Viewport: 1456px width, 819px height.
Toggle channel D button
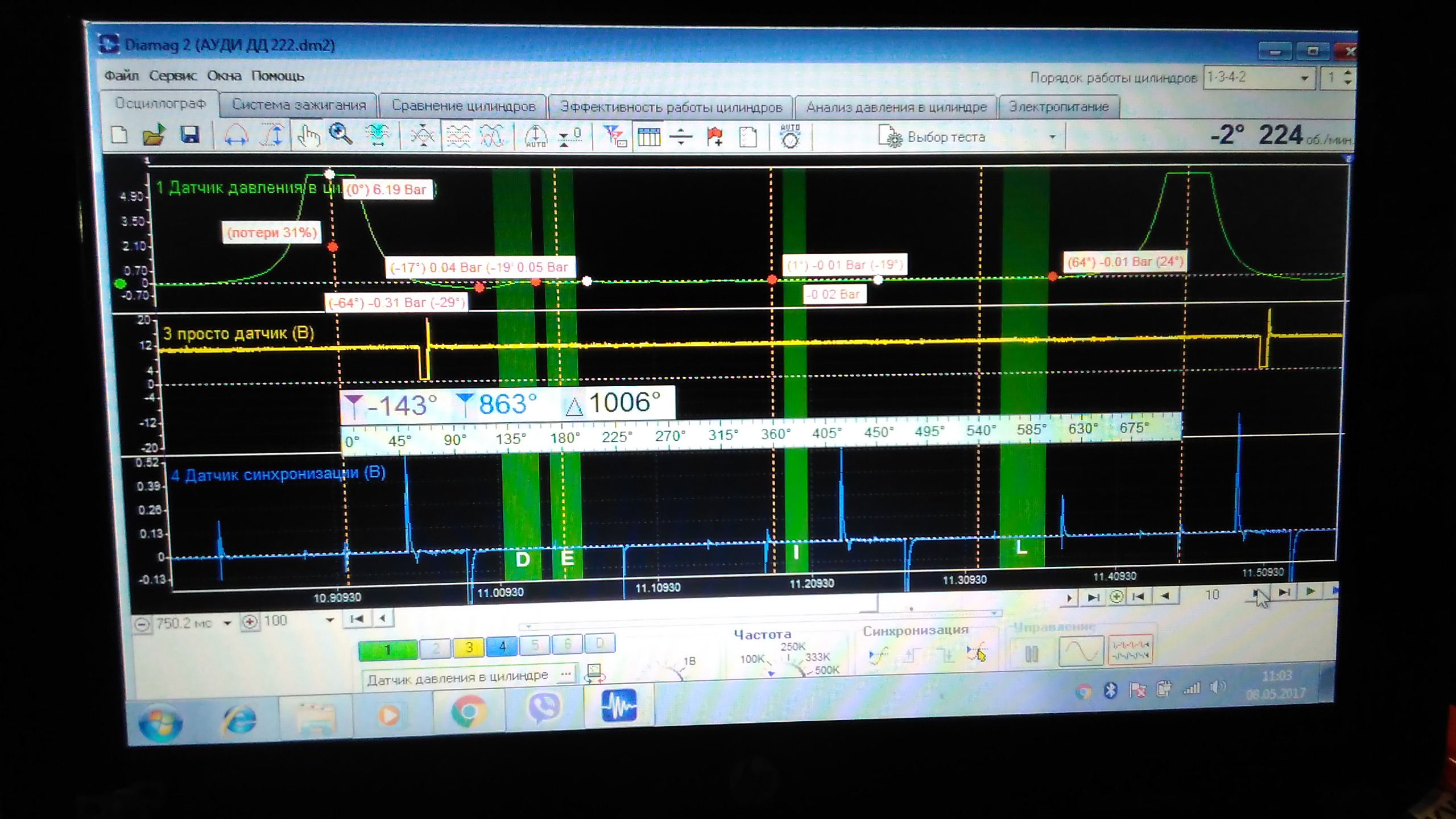tap(599, 643)
